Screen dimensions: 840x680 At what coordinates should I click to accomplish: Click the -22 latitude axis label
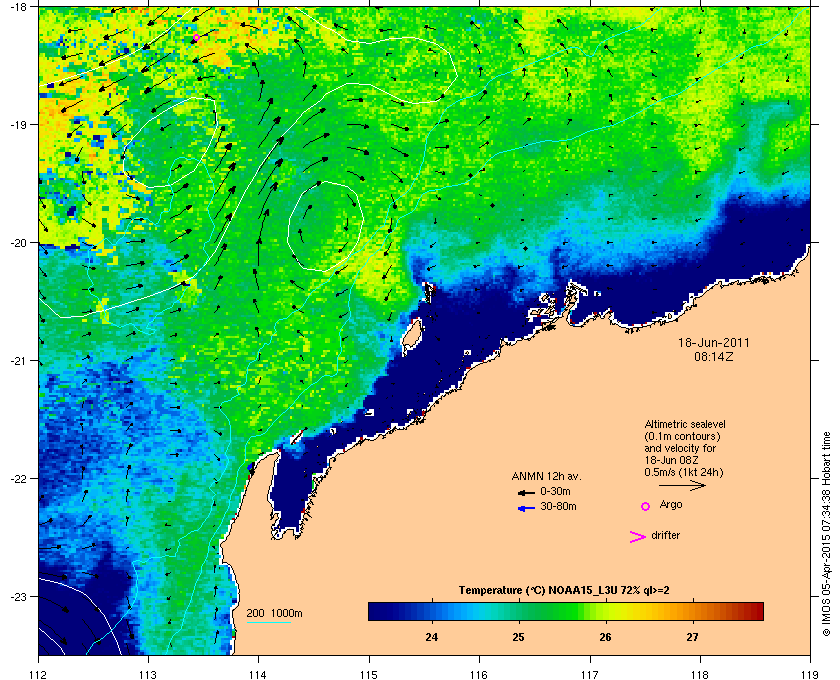click(x=17, y=479)
